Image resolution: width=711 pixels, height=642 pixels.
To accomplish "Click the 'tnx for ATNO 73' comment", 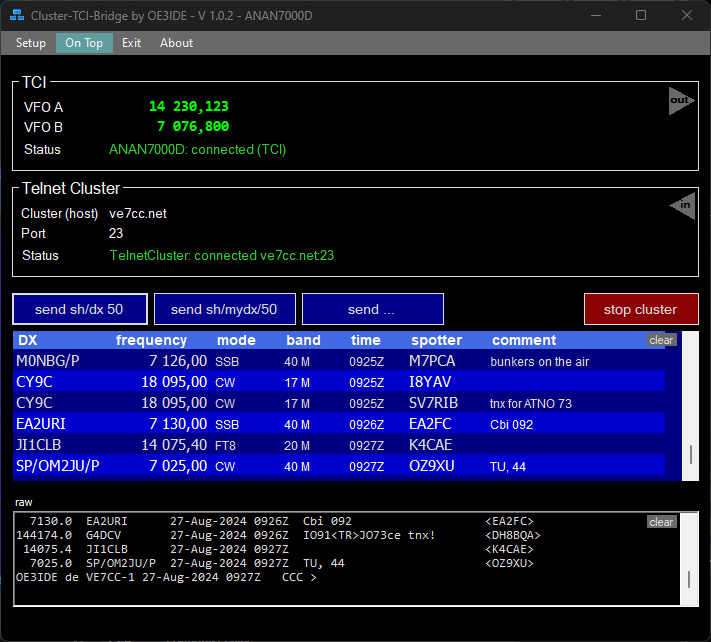I will click(x=531, y=404).
